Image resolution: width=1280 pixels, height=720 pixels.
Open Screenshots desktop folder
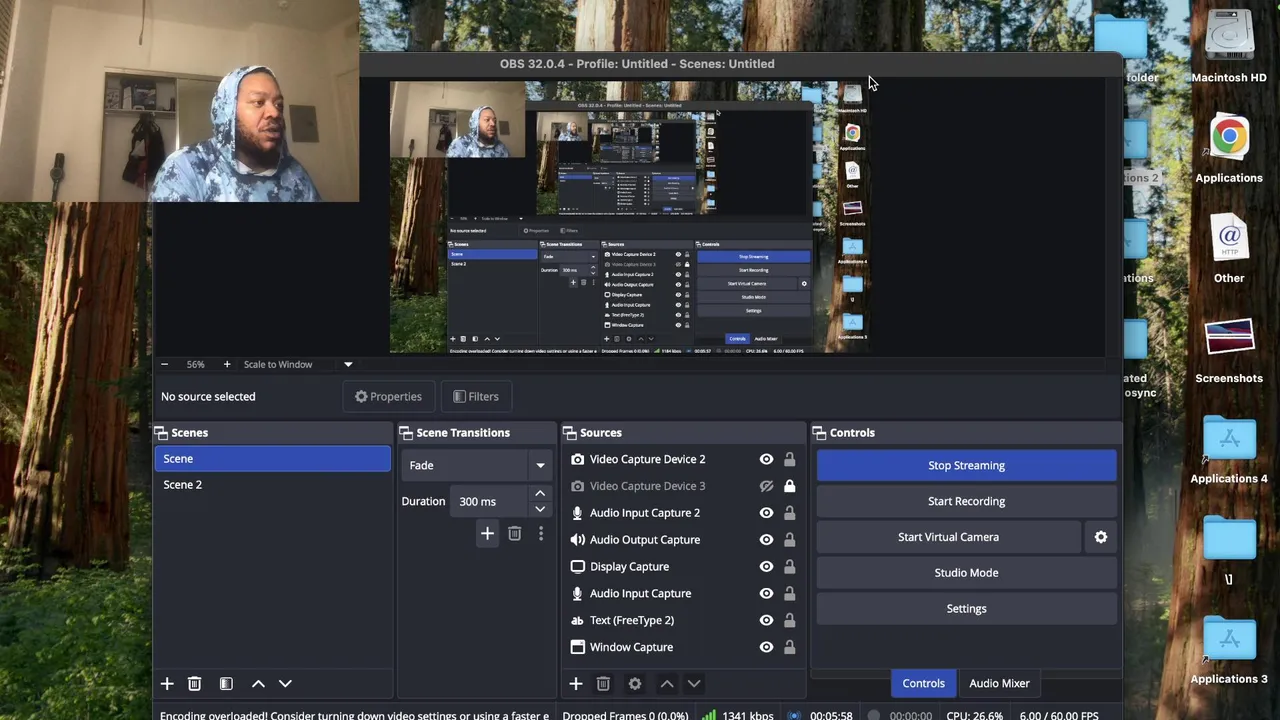click(x=1229, y=351)
